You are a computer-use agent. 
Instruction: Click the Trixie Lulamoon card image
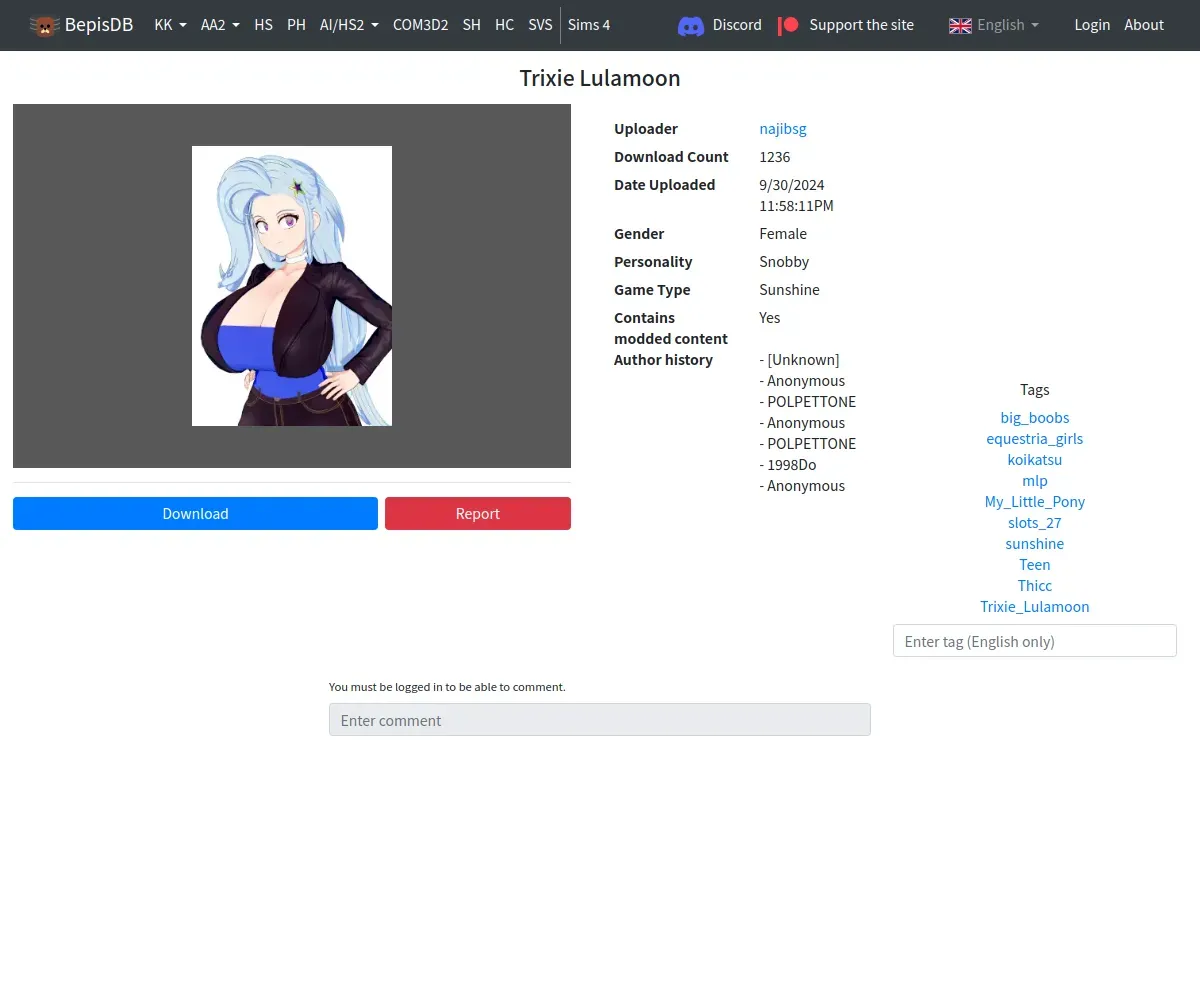(x=292, y=286)
